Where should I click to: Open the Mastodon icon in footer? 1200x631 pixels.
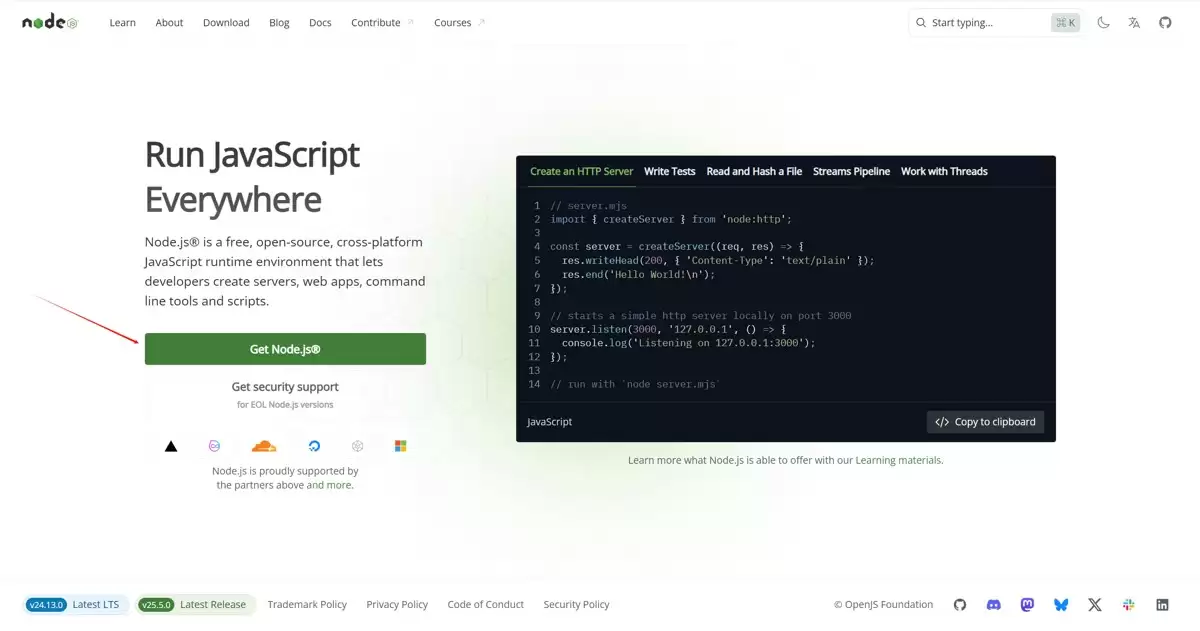[1027, 605]
